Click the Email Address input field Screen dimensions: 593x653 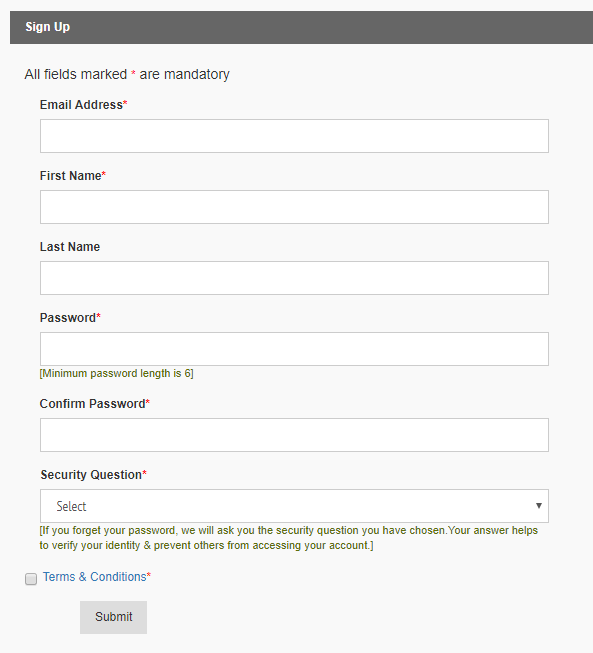294,136
